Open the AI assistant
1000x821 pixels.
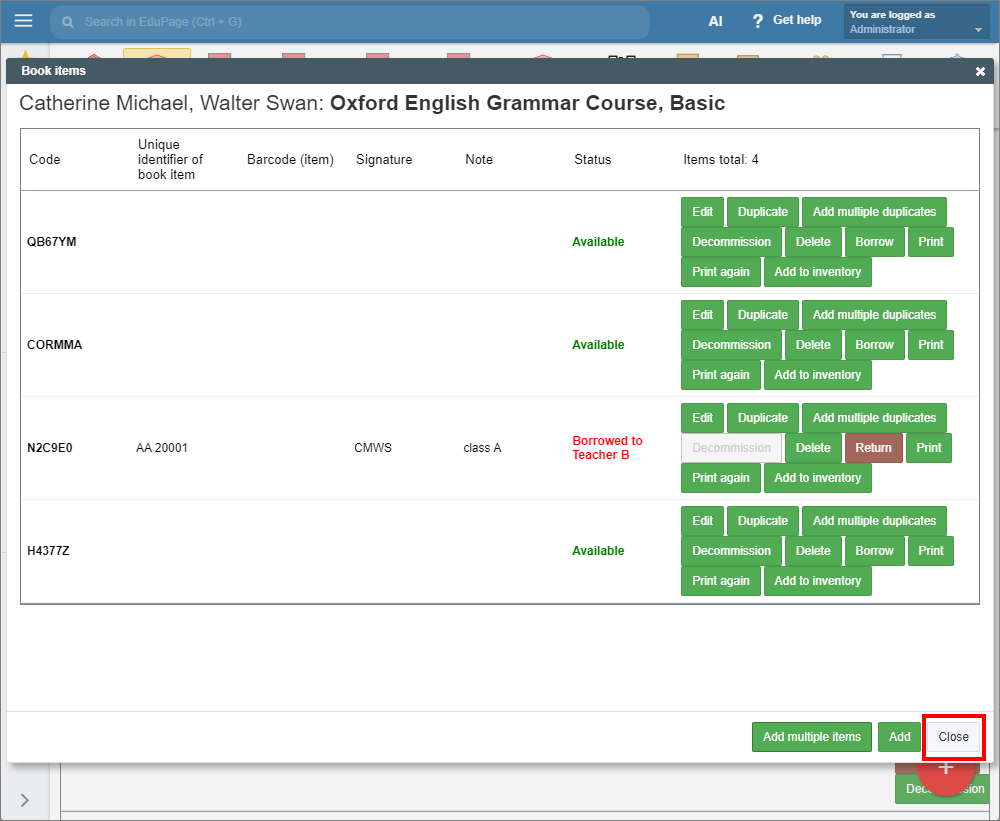[x=715, y=21]
